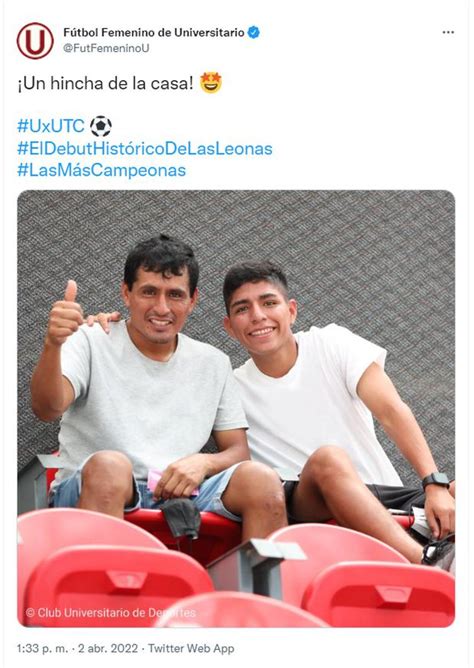
Task: Click the 2 abr. 2022 date
Action: pos(108,648)
